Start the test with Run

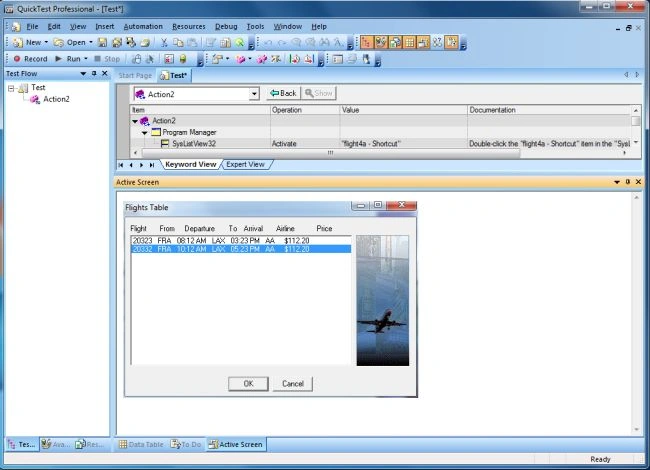pos(68,59)
